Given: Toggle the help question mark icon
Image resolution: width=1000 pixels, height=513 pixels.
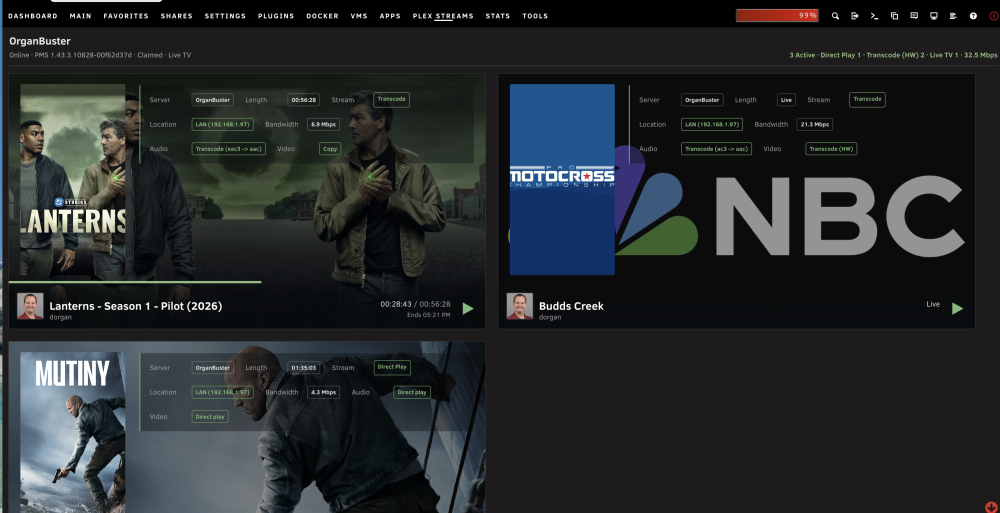Looking at the screenshot, I should pos(973,16).
